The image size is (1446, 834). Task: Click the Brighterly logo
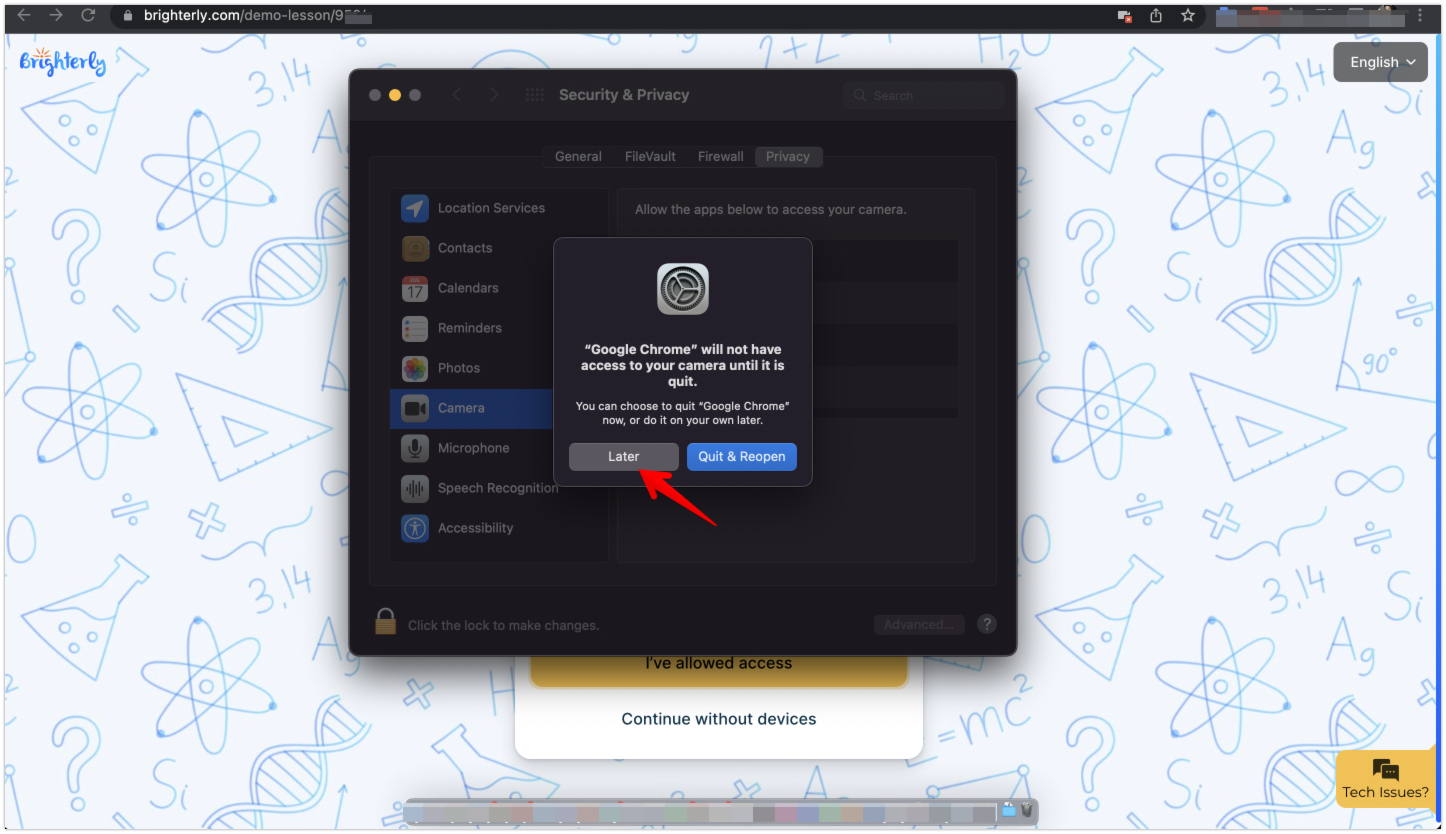(x=62, y=62)
